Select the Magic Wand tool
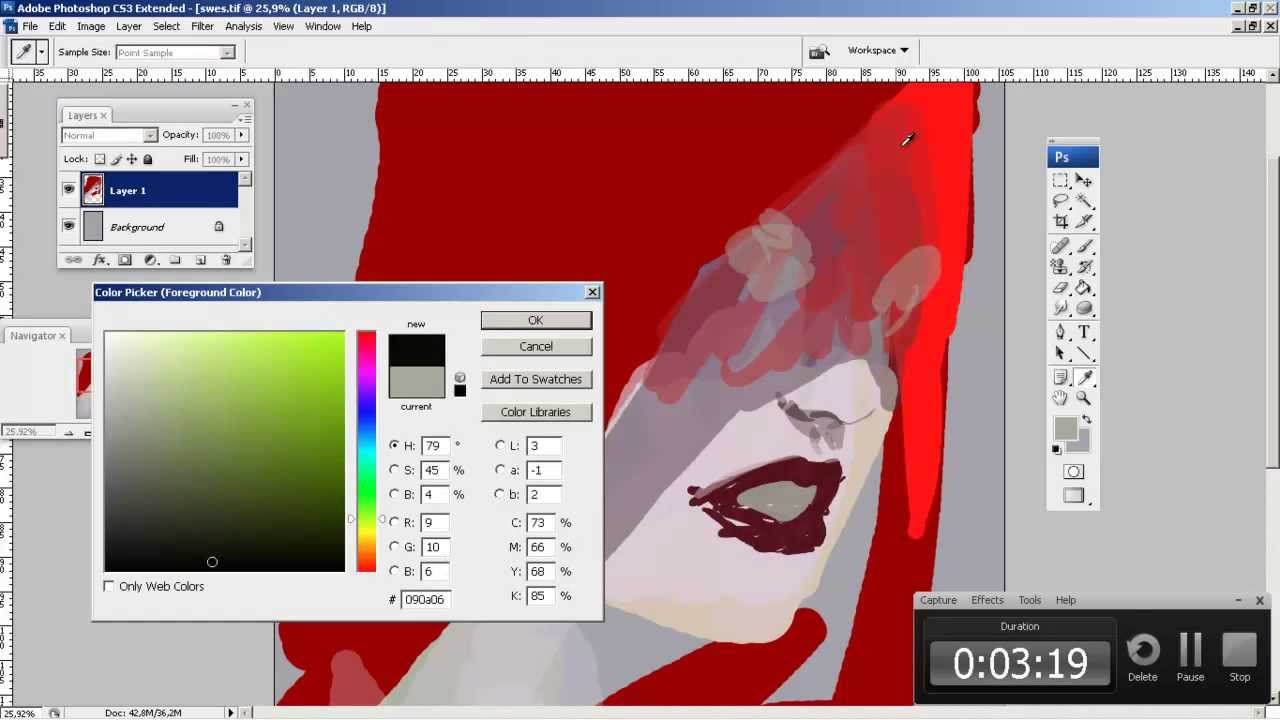 point(1084,201)
